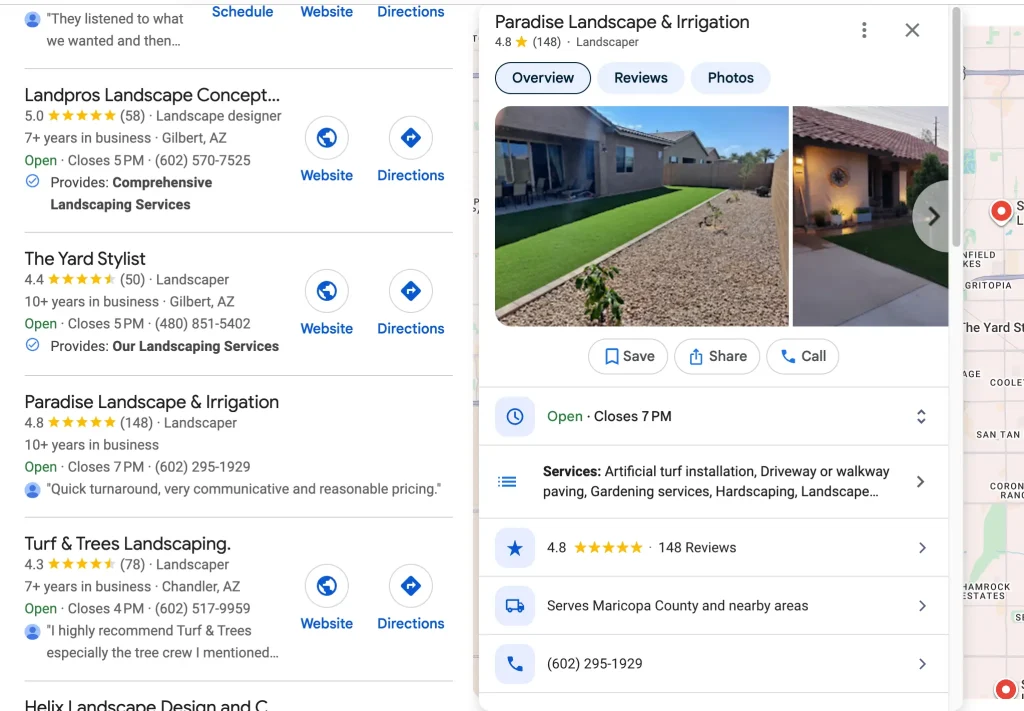Open the backyard turf photo thumbnail
Image resolution: width=1024 pixels, height=711 pixels.
[x=641, y=216]
